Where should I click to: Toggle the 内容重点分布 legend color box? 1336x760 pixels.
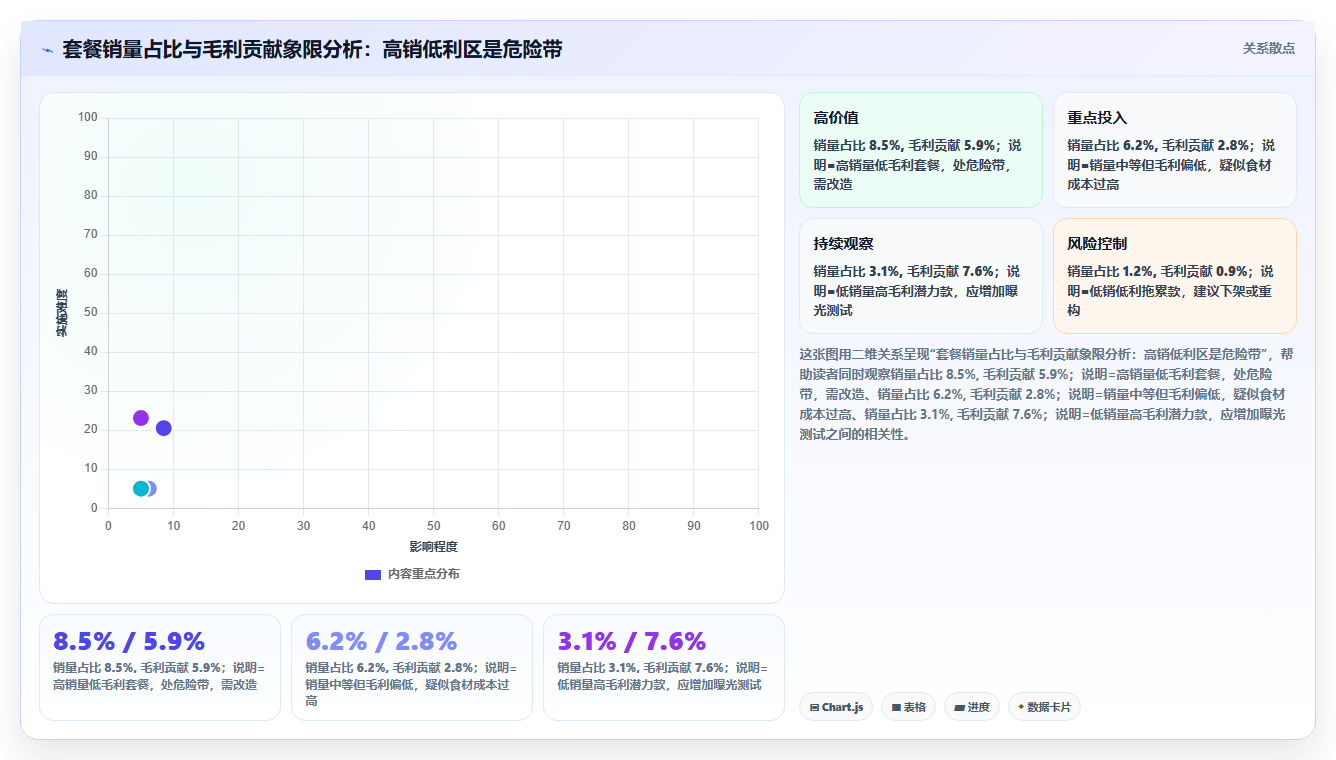(373, 574)
